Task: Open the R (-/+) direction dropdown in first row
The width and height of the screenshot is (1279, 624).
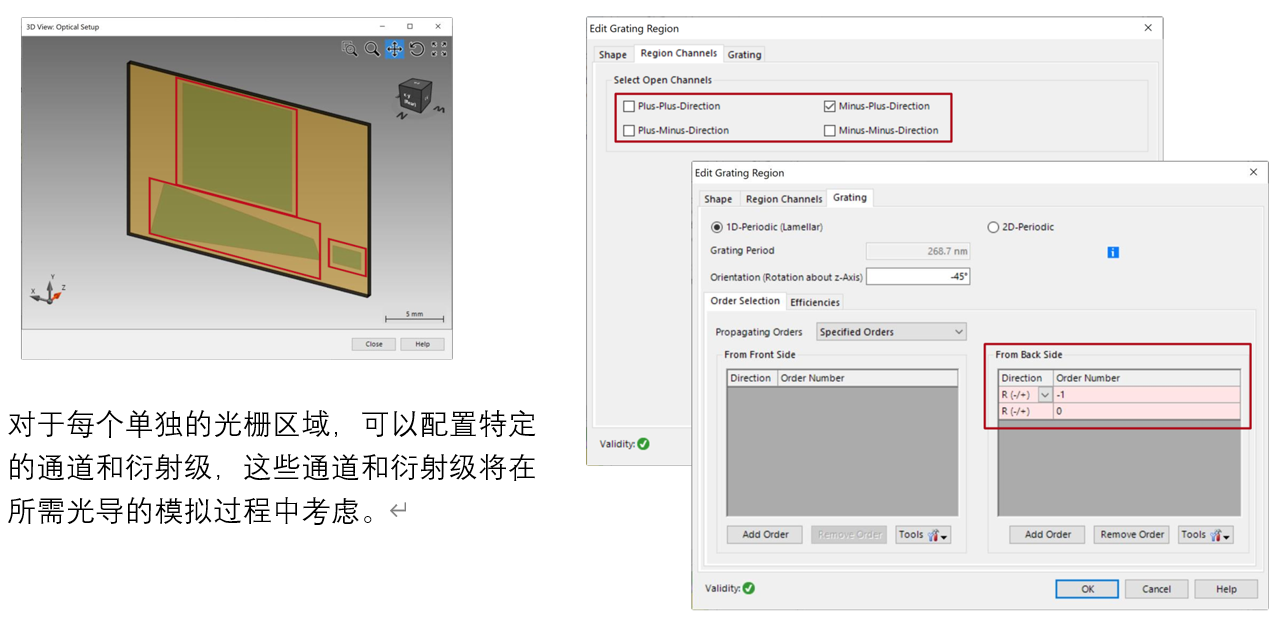Action: pos(1045,395)
